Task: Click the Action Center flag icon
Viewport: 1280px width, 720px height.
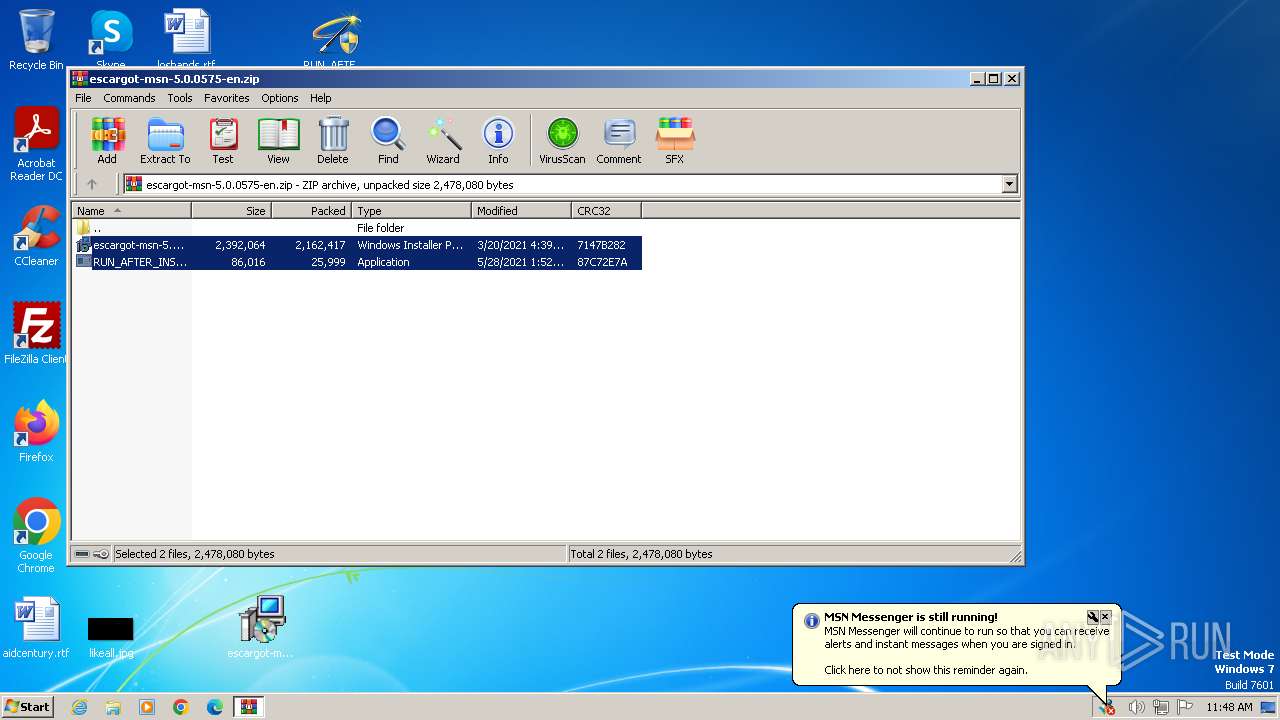Action: pyautogui.click(x=1185, y=707)
